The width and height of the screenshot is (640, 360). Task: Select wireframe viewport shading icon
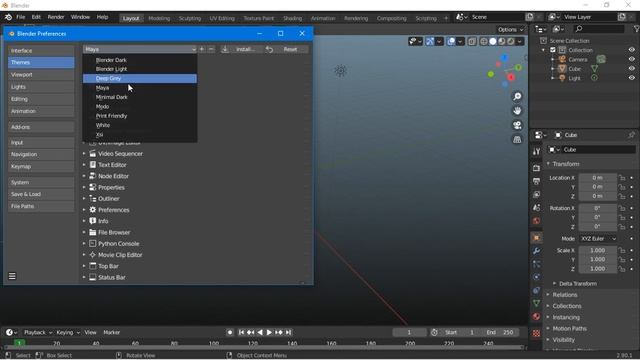484,41
